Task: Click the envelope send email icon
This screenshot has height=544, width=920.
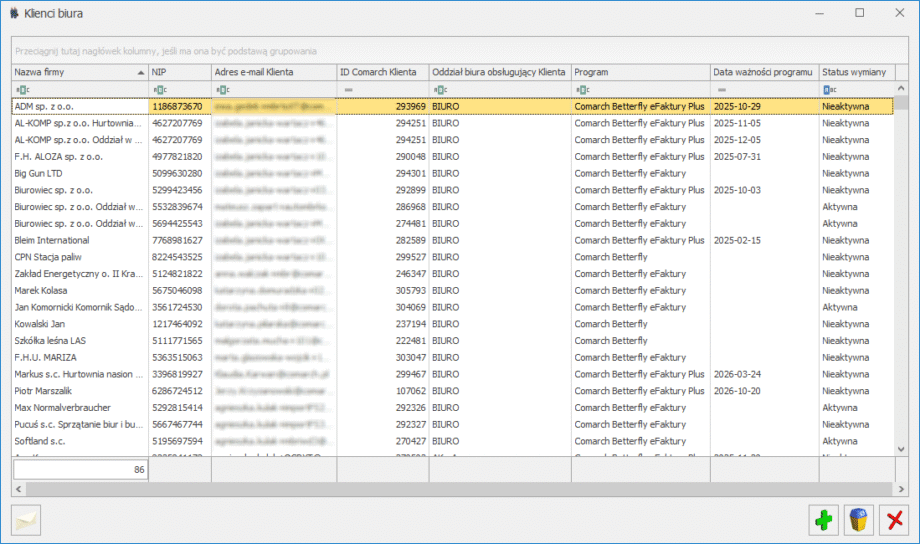Action: coord(26,520)
